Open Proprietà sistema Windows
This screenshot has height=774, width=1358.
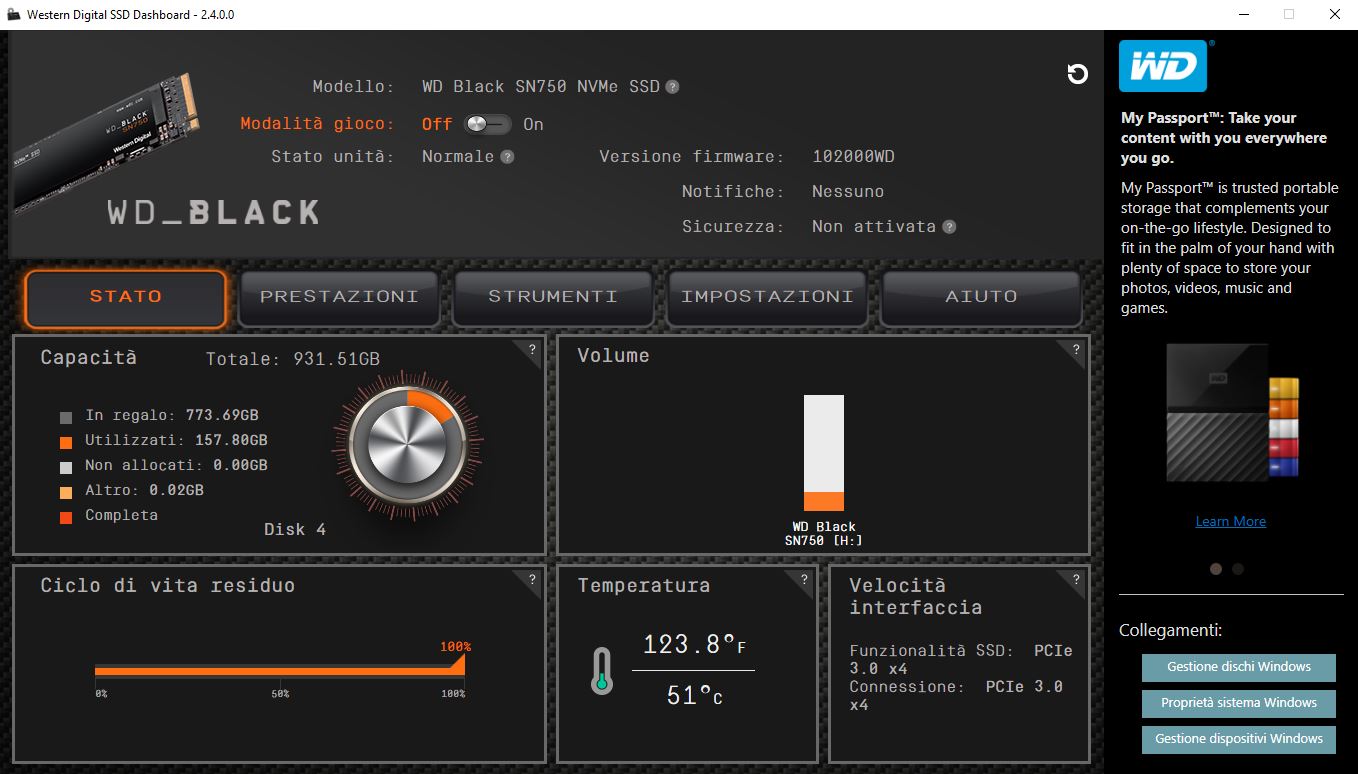point(1239,703)
